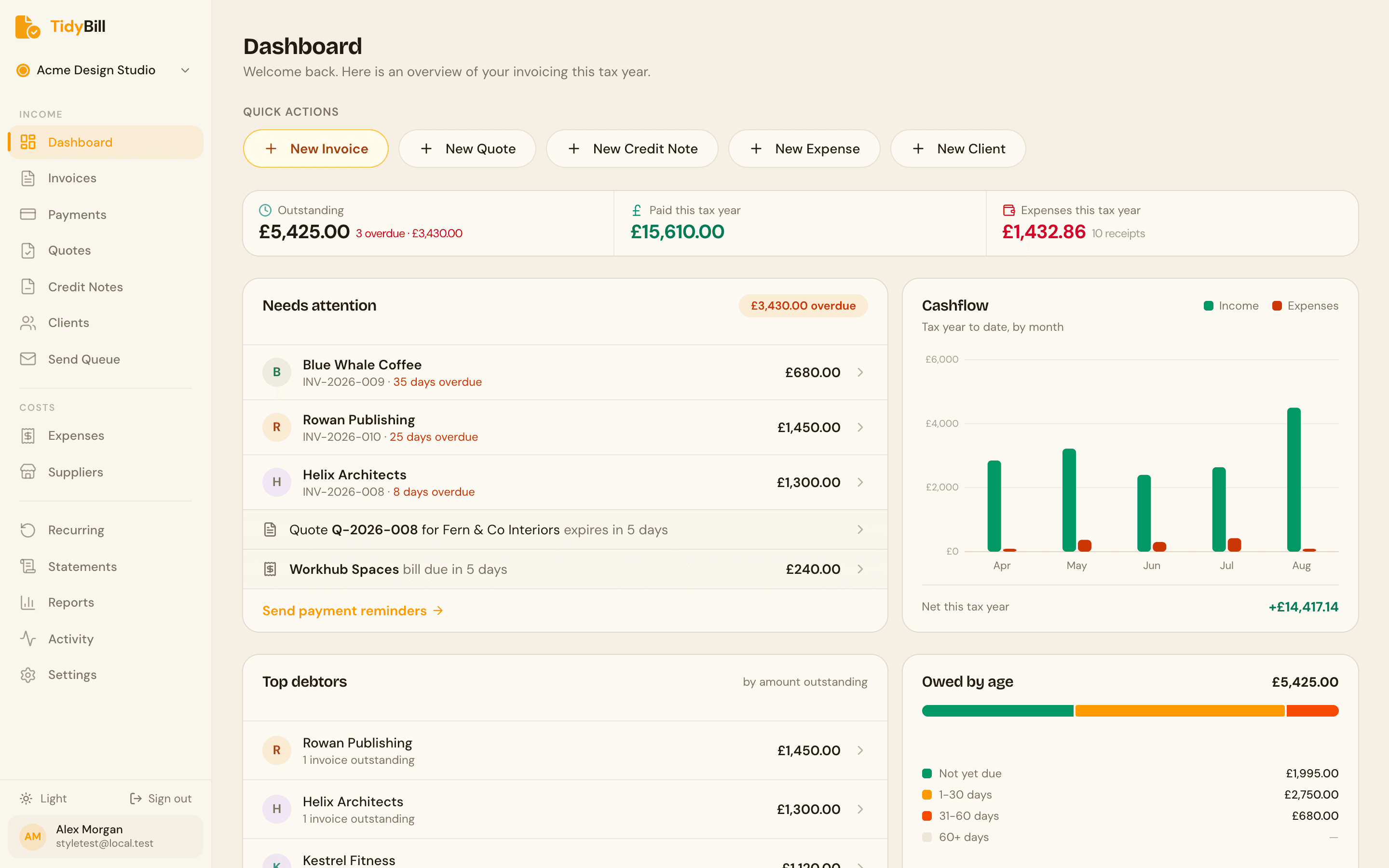The height and width of the screenshot is (868, 1389).
Task: Open the Dashboard menu item
Action: tap(106, 142)
